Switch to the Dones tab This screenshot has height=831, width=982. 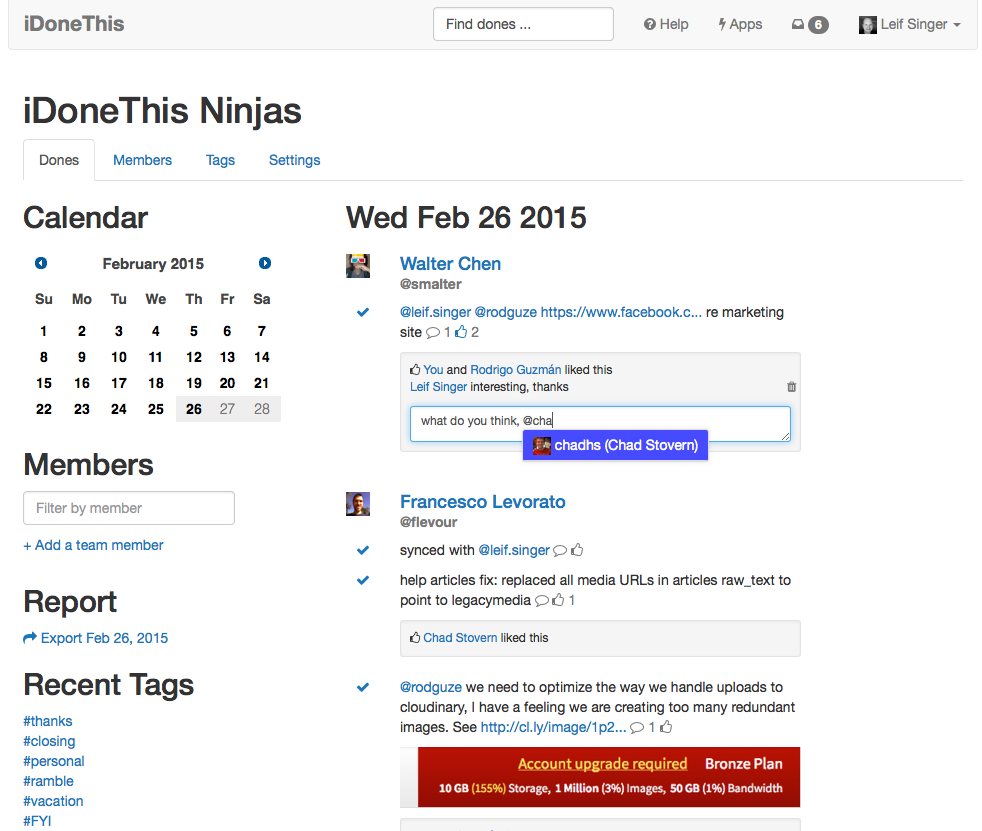59,160
